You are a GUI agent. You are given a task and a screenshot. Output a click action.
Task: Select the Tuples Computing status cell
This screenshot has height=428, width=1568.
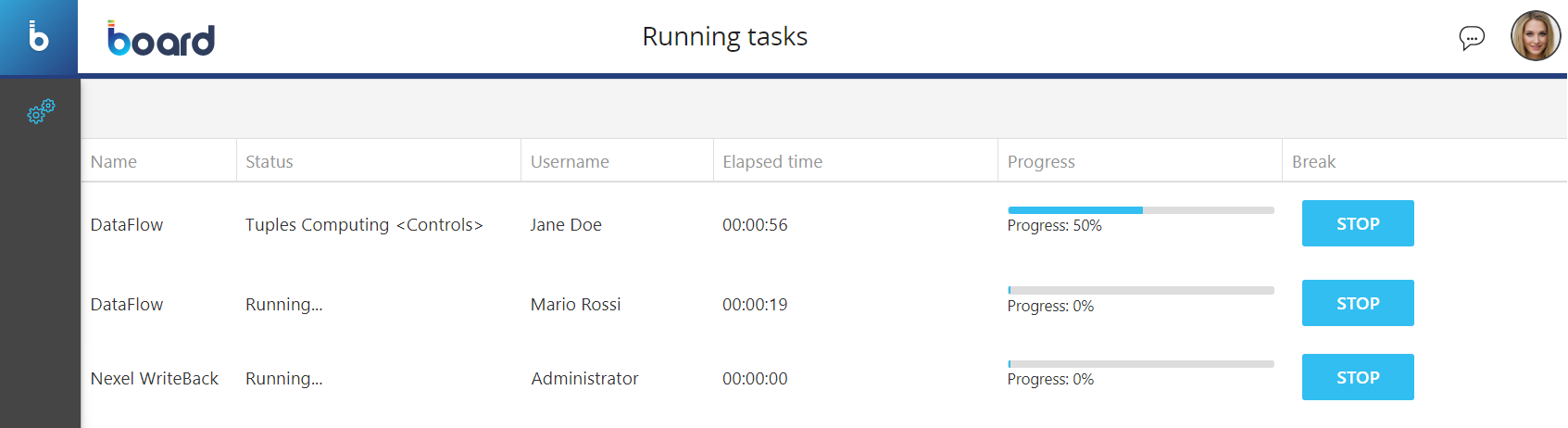pyautogui.click(x=364, y=224)
